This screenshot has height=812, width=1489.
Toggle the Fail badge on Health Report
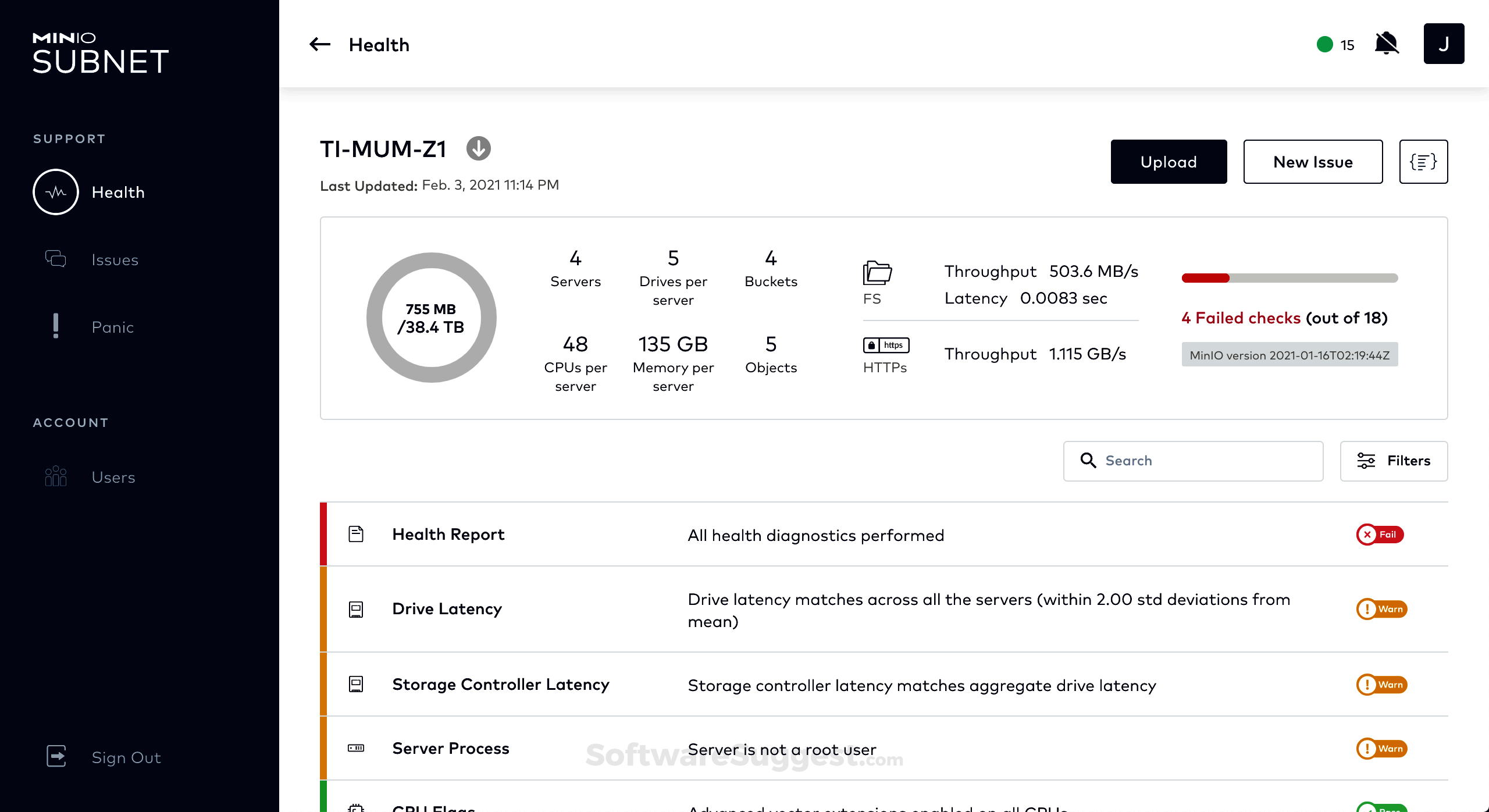(x=1380, y=535)
